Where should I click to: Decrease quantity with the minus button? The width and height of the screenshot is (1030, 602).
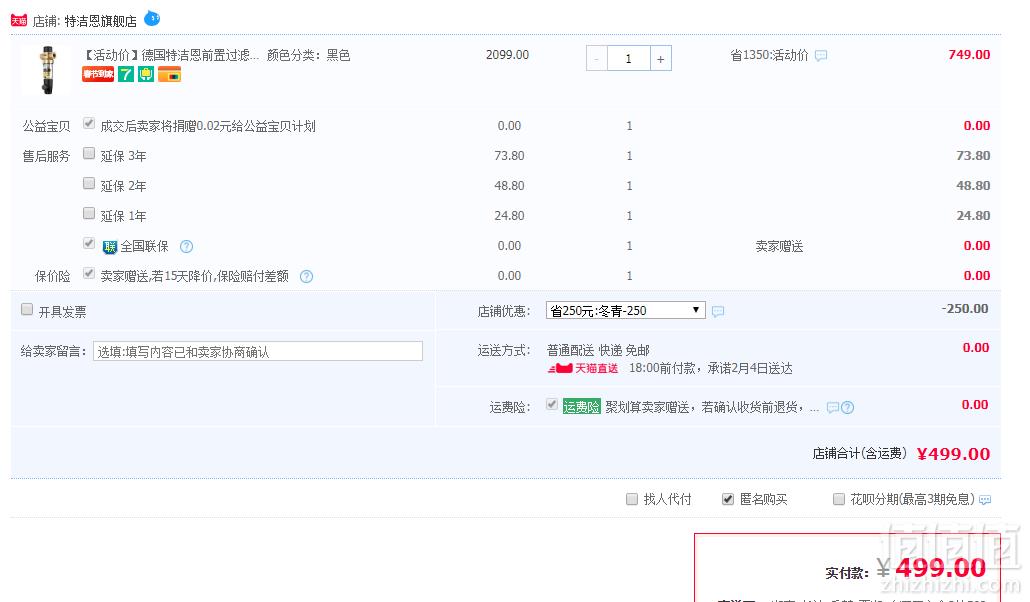click(x=596, y=58)
